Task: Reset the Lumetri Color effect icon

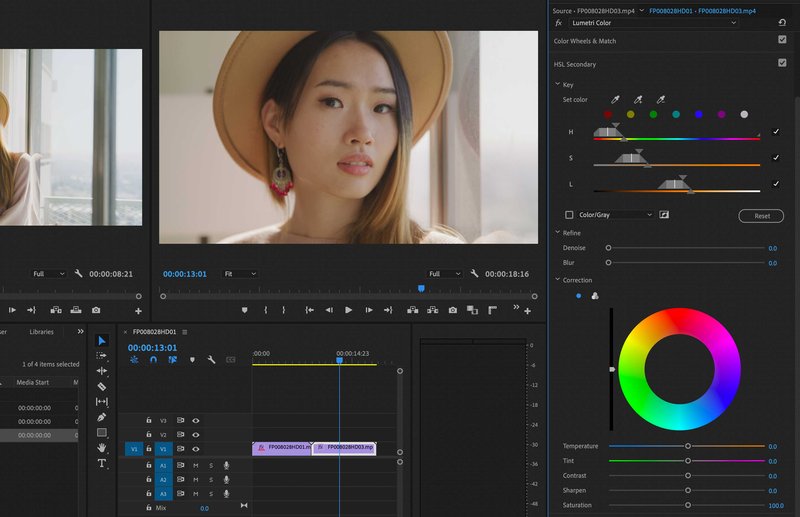Action: (x=782, y=22)
